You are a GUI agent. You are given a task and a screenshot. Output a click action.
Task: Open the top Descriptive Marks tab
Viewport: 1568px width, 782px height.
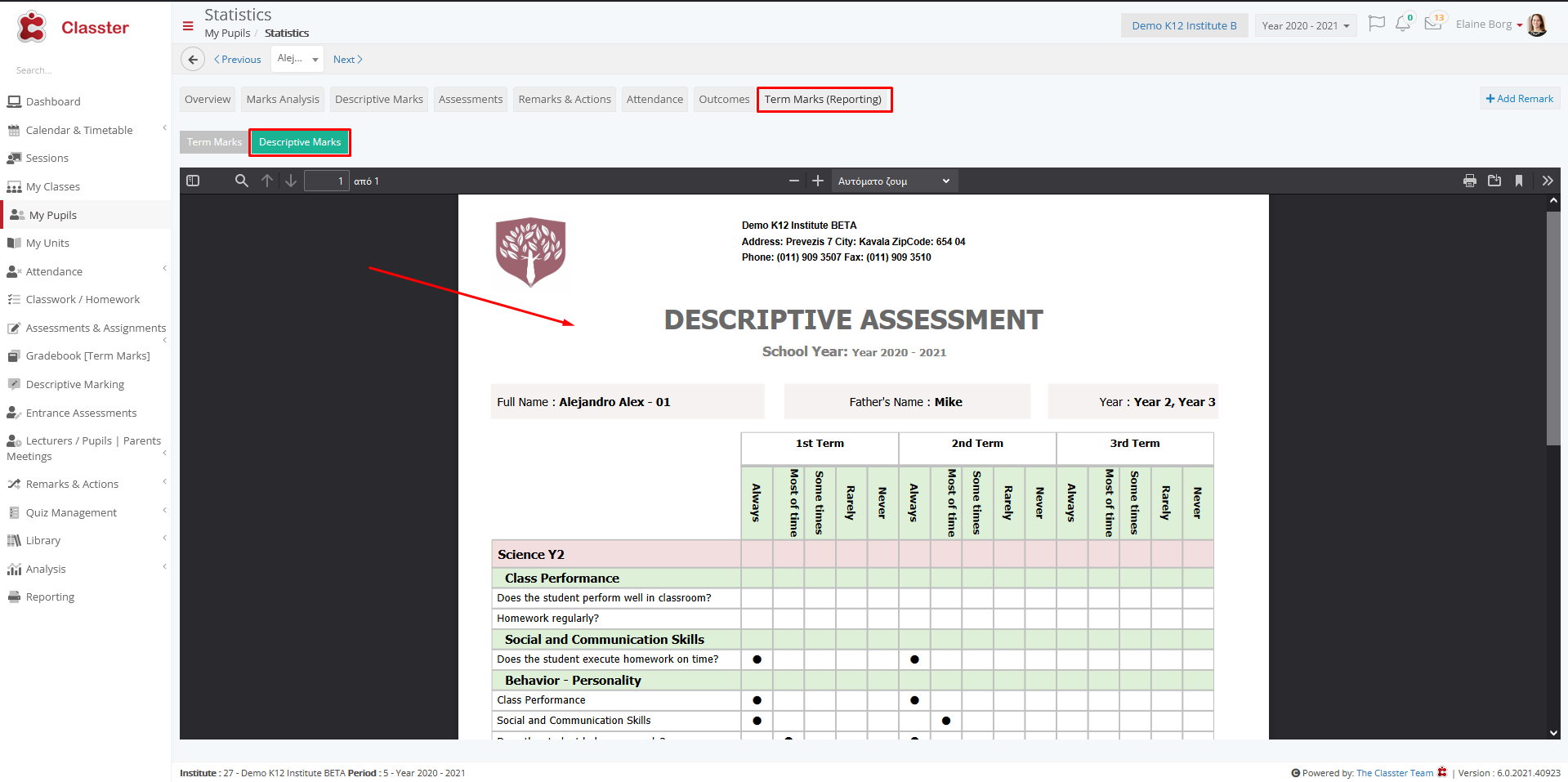379,99
